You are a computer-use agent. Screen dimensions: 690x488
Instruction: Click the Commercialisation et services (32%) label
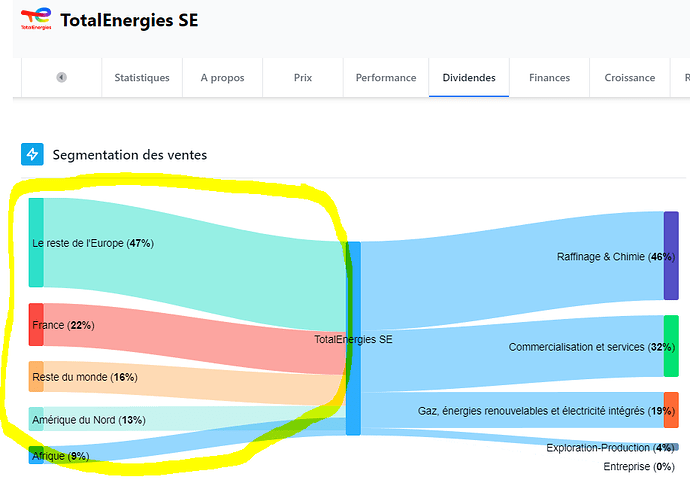pos(592,347)
